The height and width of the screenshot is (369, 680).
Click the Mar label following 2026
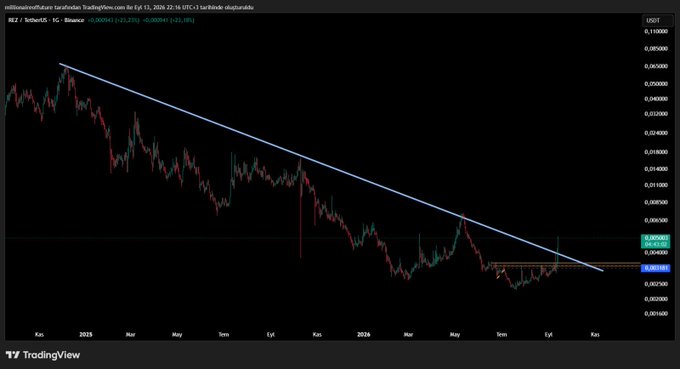coord(408,335)
